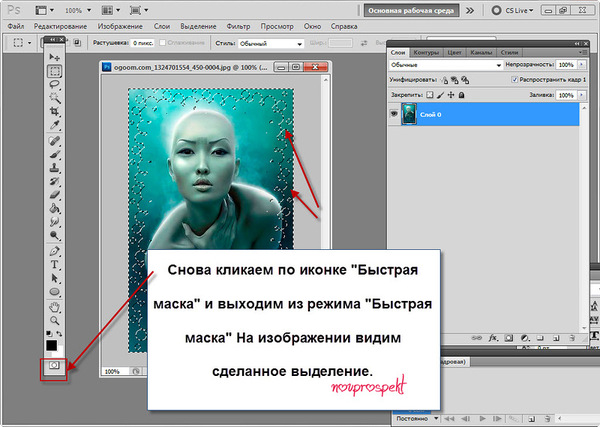Toggle unify layer visibility icon

(455, 80)
